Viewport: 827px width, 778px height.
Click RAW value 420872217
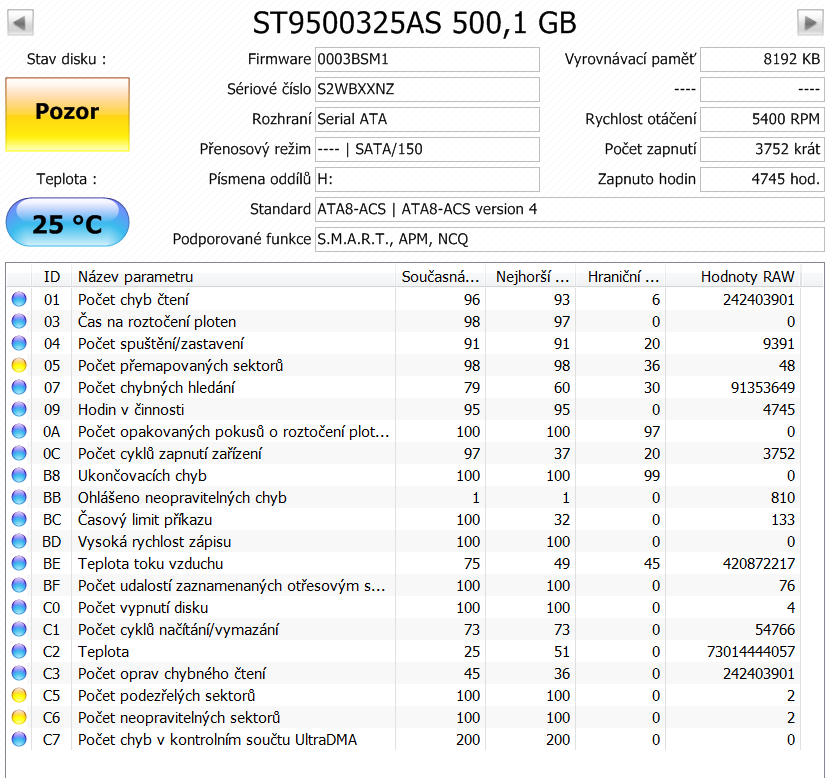pyautogui.click(x=758, y=563)
